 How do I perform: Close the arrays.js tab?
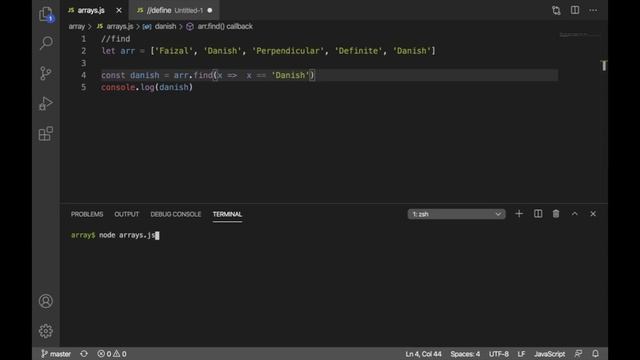(x=119, y=10)
